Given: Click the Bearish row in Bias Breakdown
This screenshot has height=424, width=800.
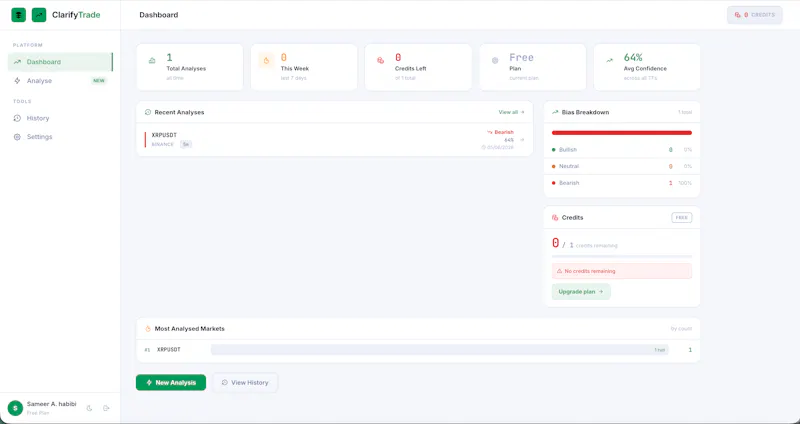Looking at the screenshot, I should [622, 183].
